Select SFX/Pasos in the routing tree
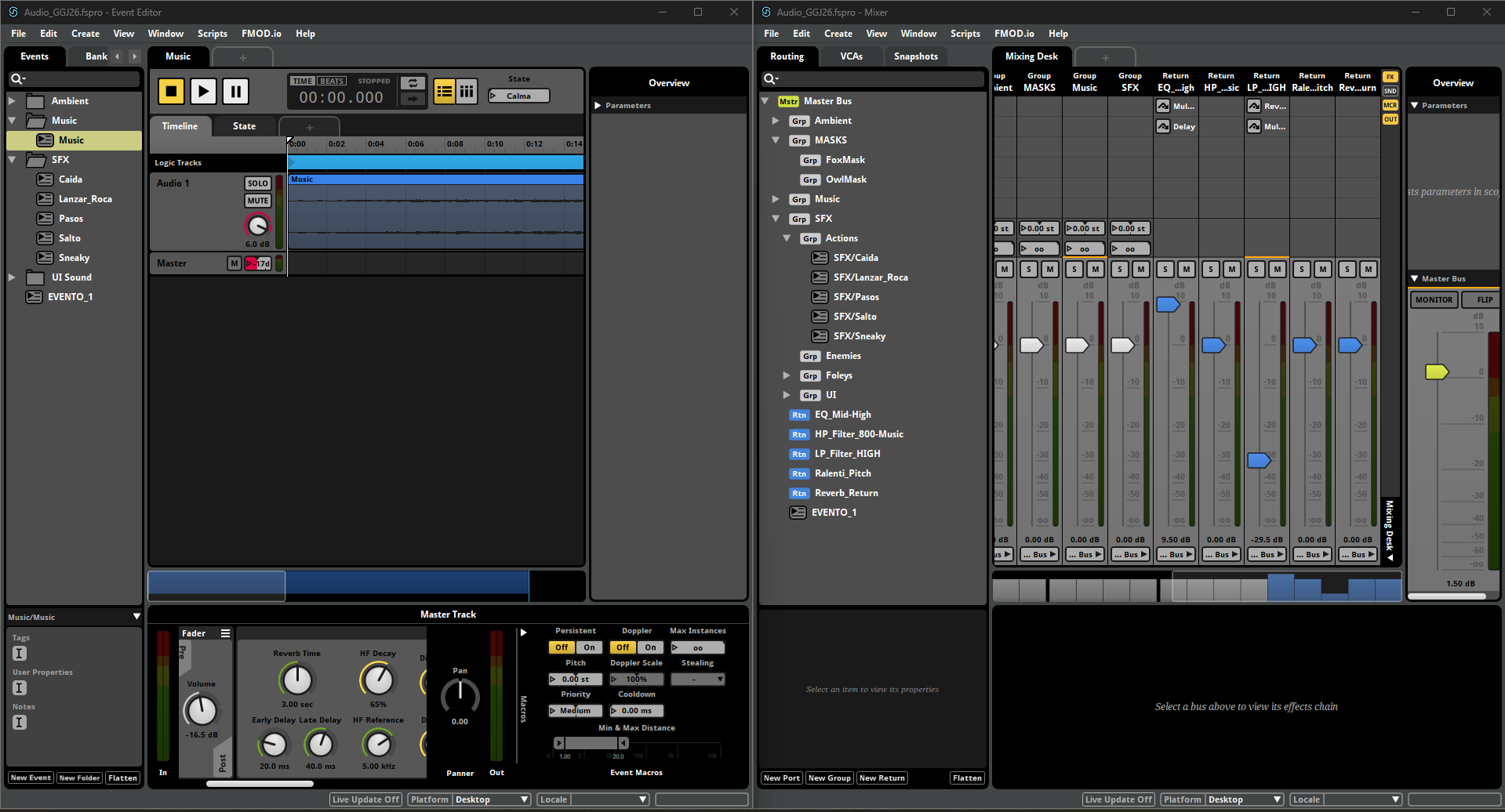Screen dimensions: 1505x812 (856, 297)
